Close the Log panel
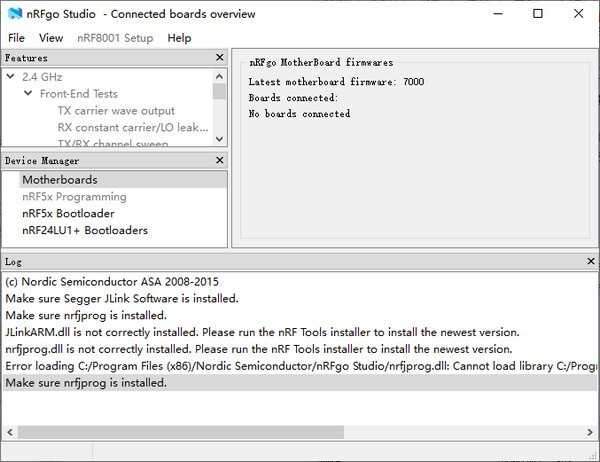The width and height of the screenshot is (600, 462). click(x=591, y=261)
